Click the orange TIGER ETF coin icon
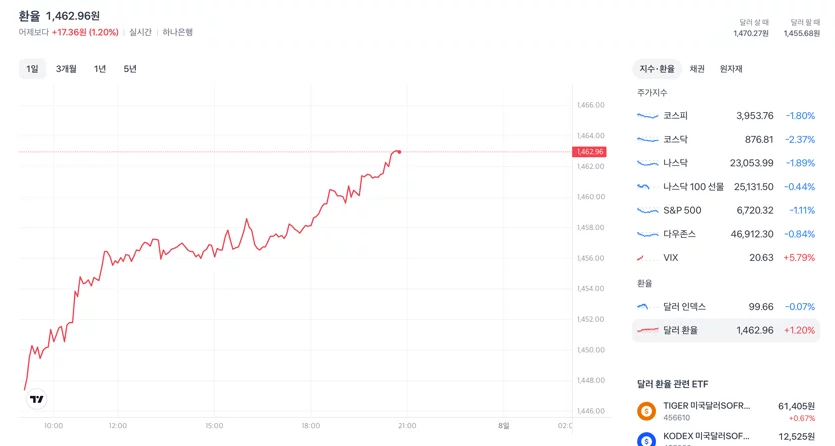Screen dimensions: 835x446 point(646,411)
